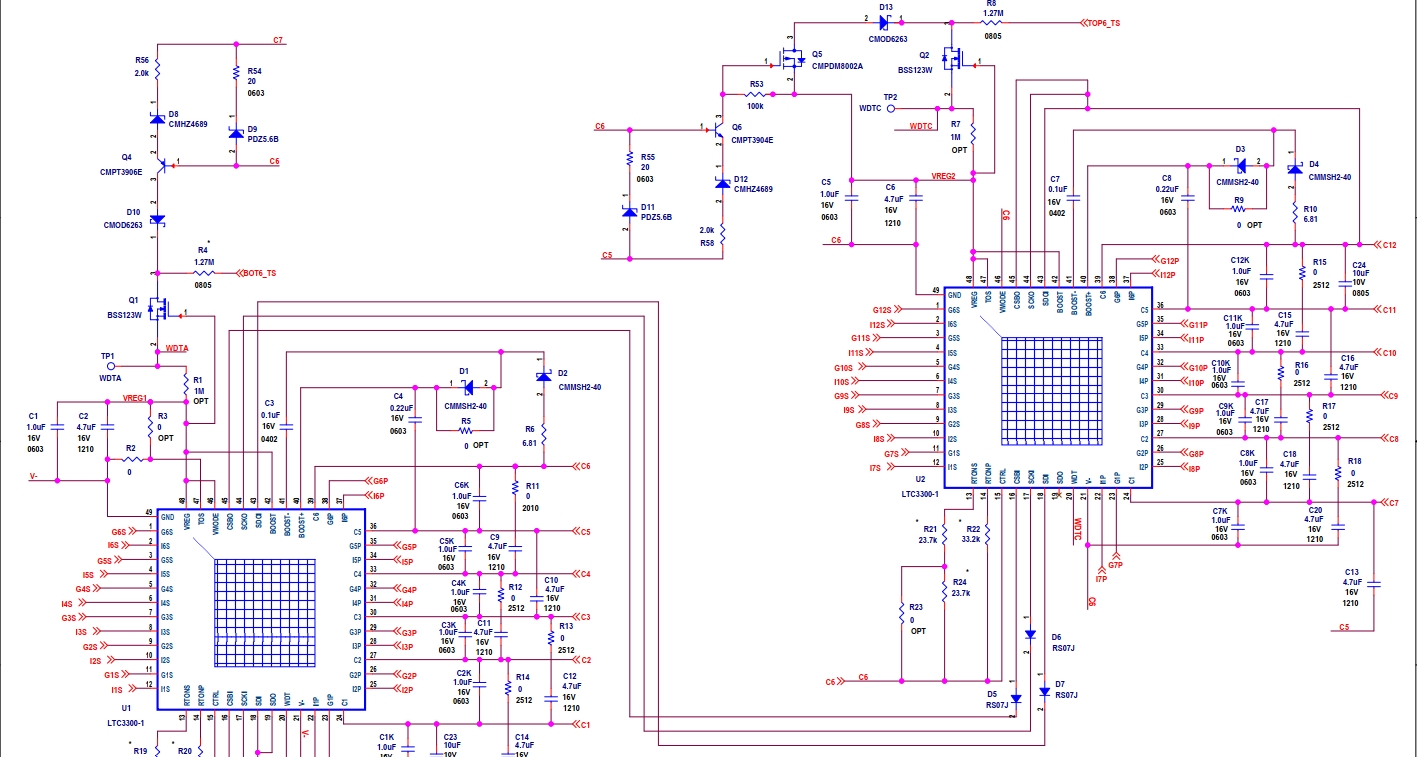Click the TP2 WDTC test point

point(889,108)
